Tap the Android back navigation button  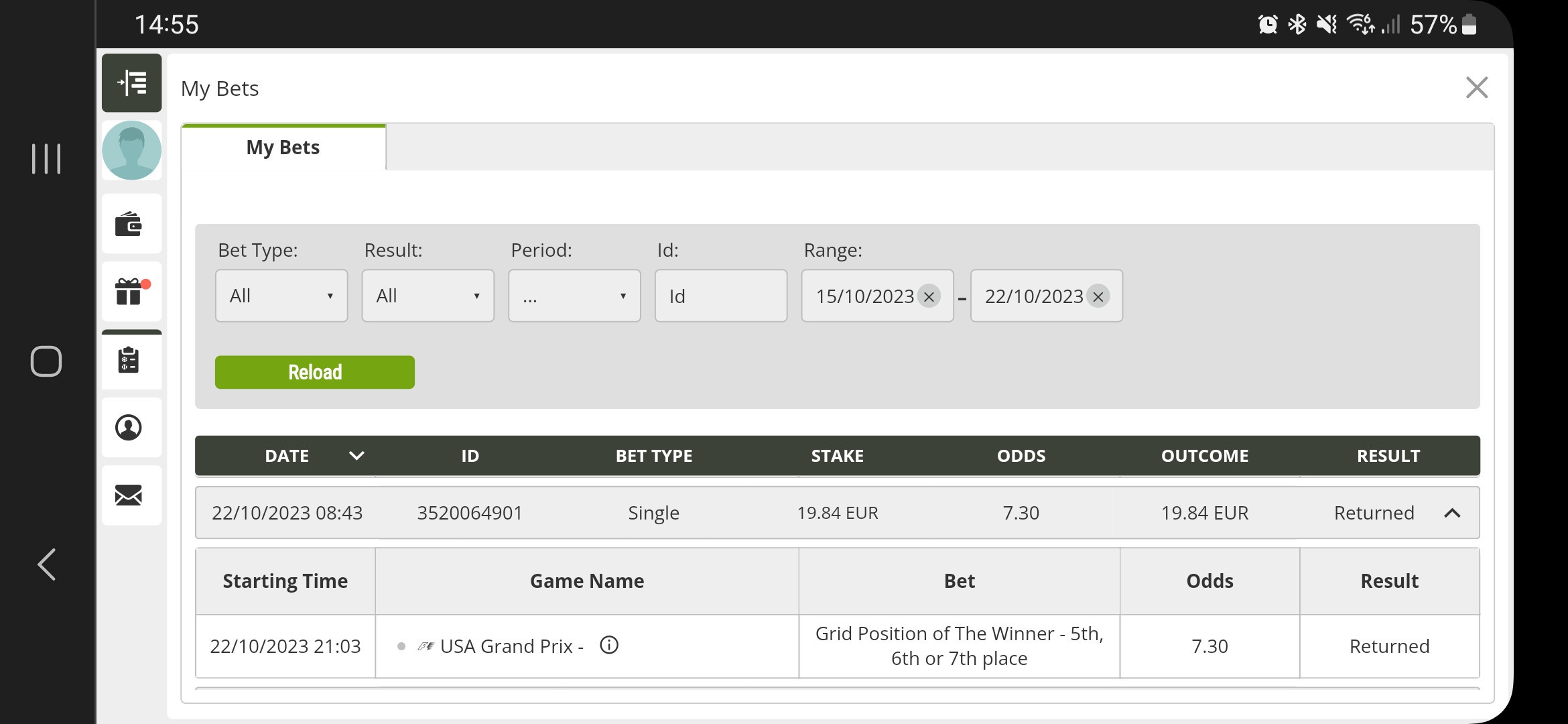46,564
